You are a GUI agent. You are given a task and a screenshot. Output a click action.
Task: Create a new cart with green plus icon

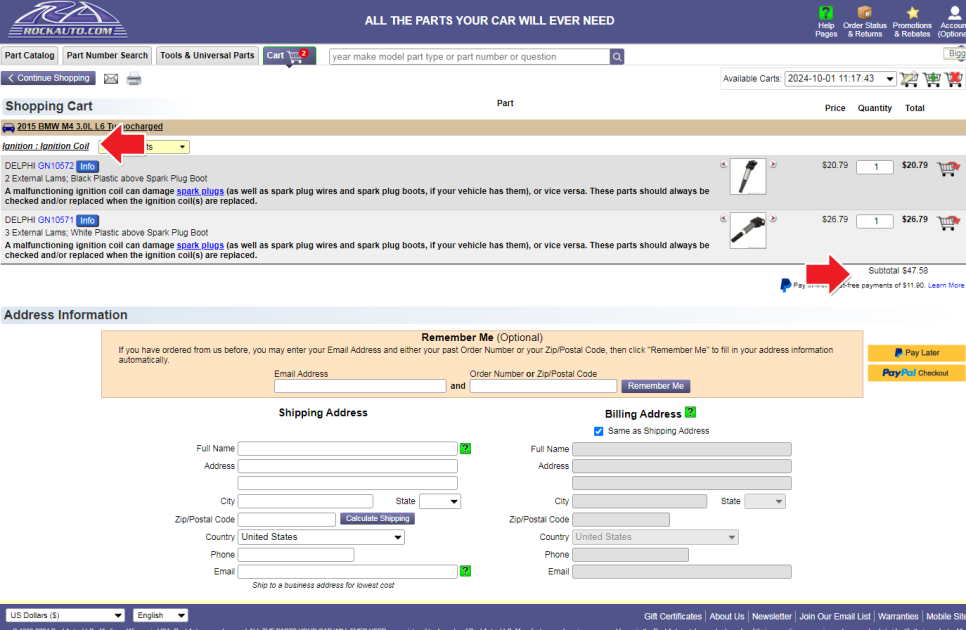932,79
